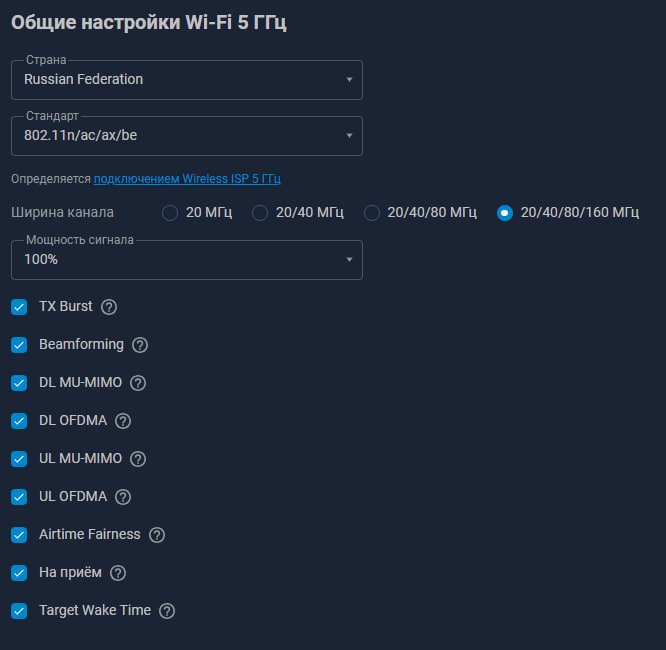Show help for Target Wake Time
666x650 pixels.
167,611
